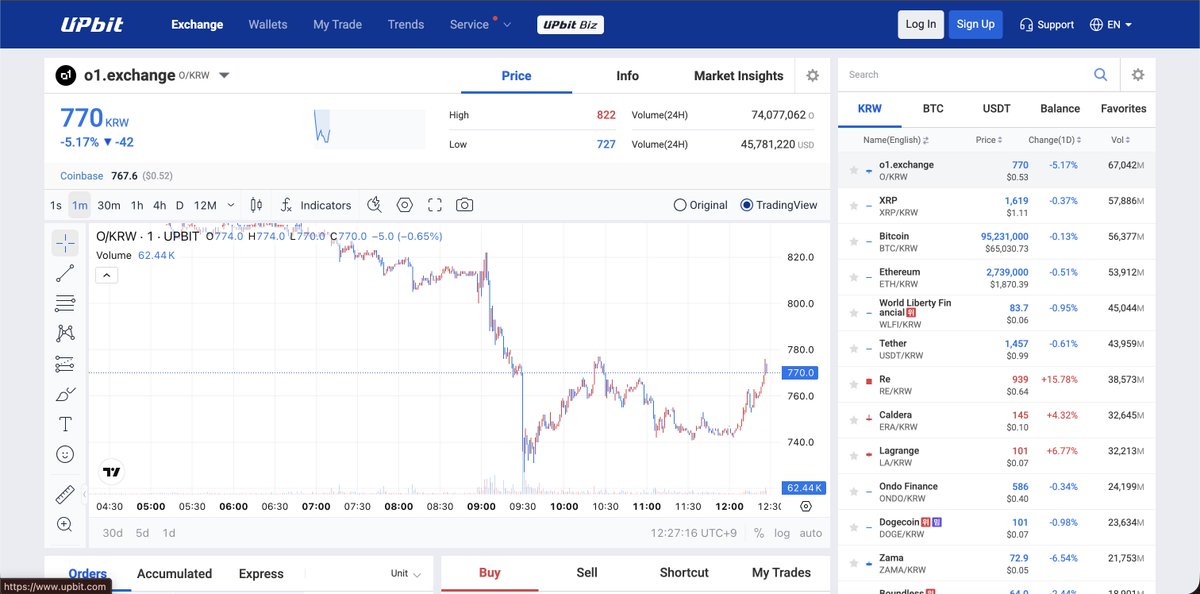Image resolution: width=1200 pixels, height=594 pixels.
Task: Open the Wallets menu
Action: [x=268, y=25]
